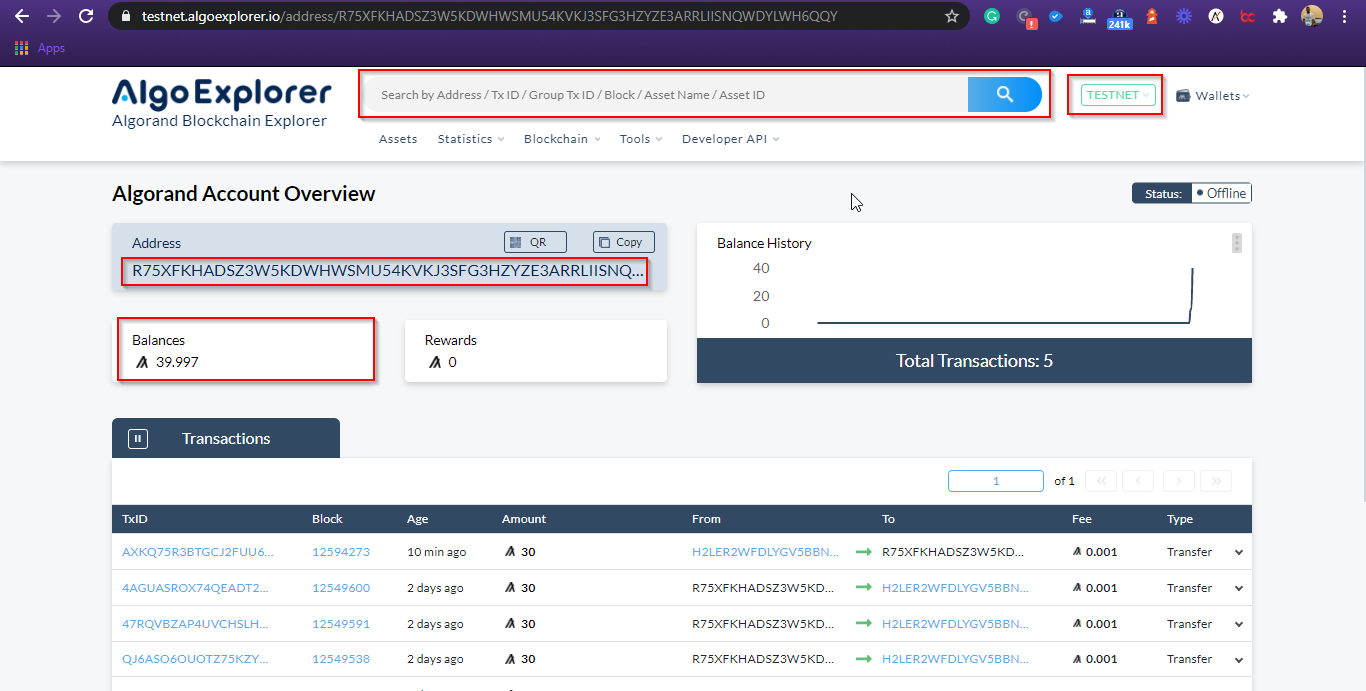Screen dimensions: 1366x691
Task: Check the Offline status indicator
Action: click(1220, 193)
